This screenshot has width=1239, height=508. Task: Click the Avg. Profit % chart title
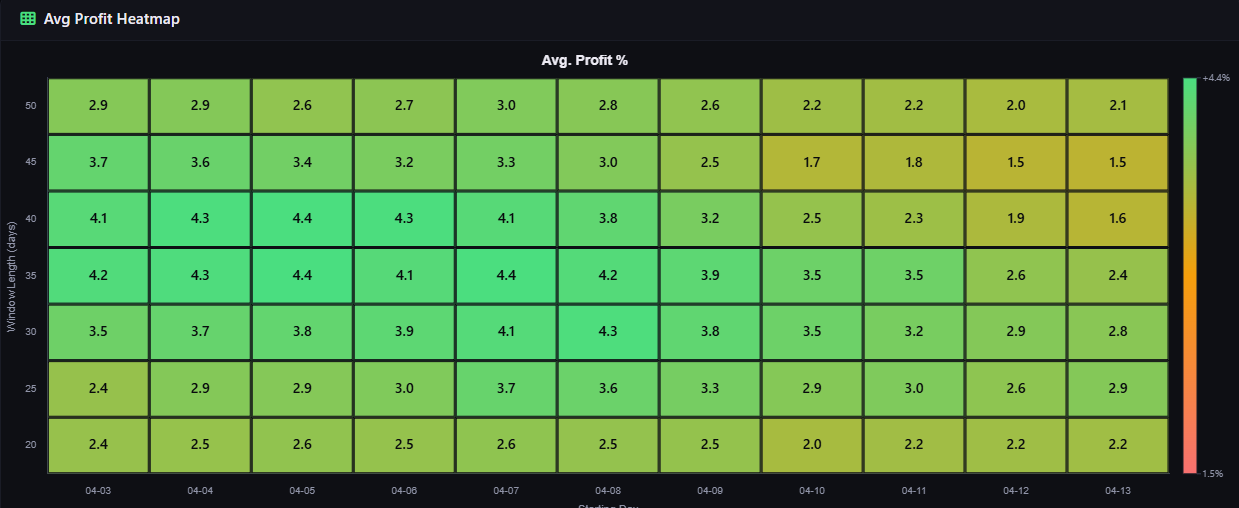584,61
